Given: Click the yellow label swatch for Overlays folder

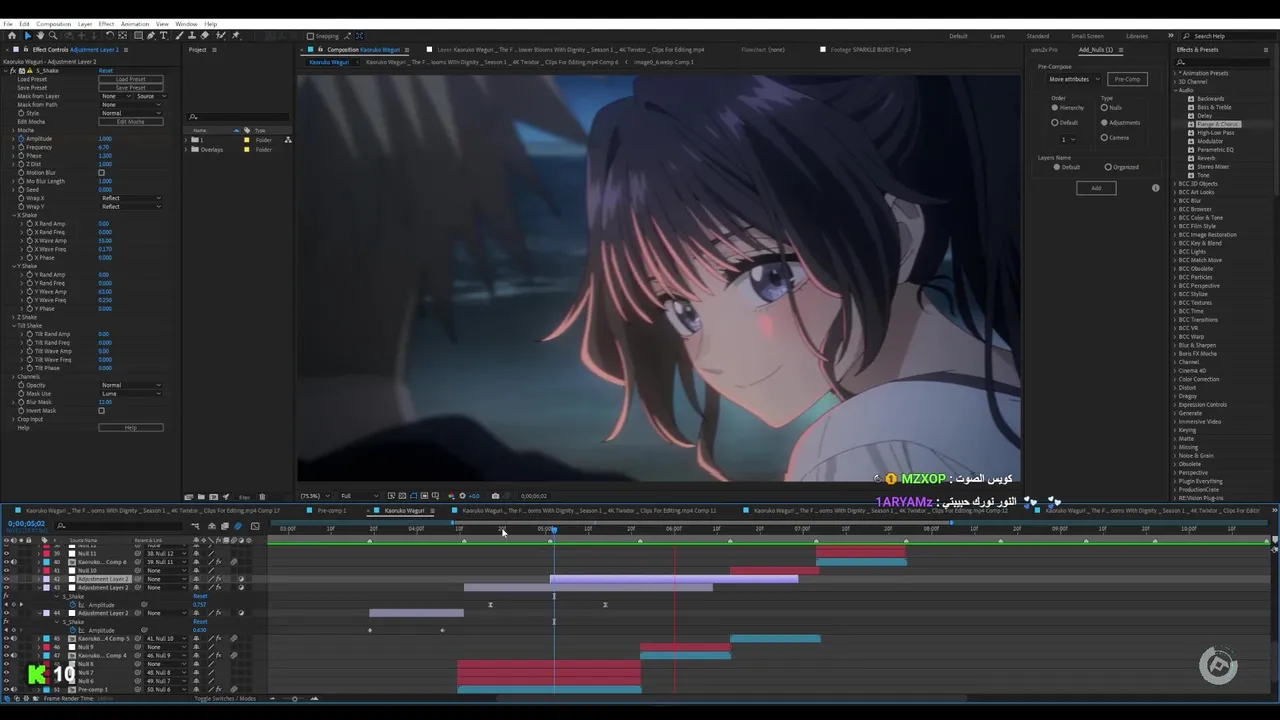Looking at the screenshot, I should (247, 149).
